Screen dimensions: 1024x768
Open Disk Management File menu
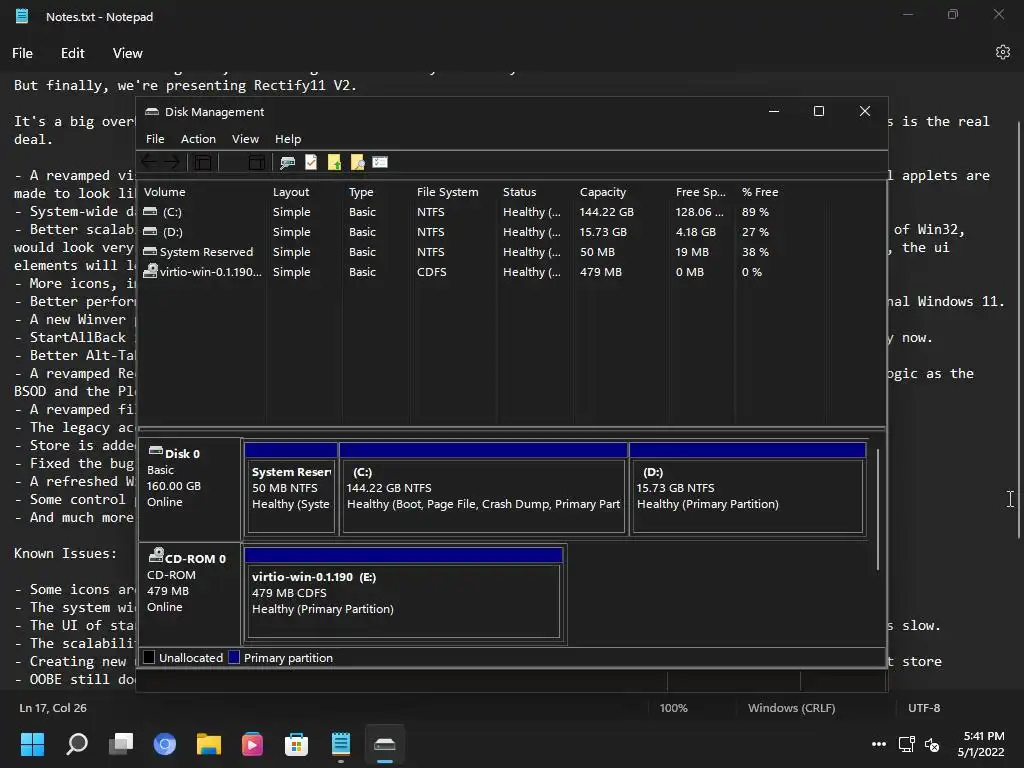[x=155, y=138]
